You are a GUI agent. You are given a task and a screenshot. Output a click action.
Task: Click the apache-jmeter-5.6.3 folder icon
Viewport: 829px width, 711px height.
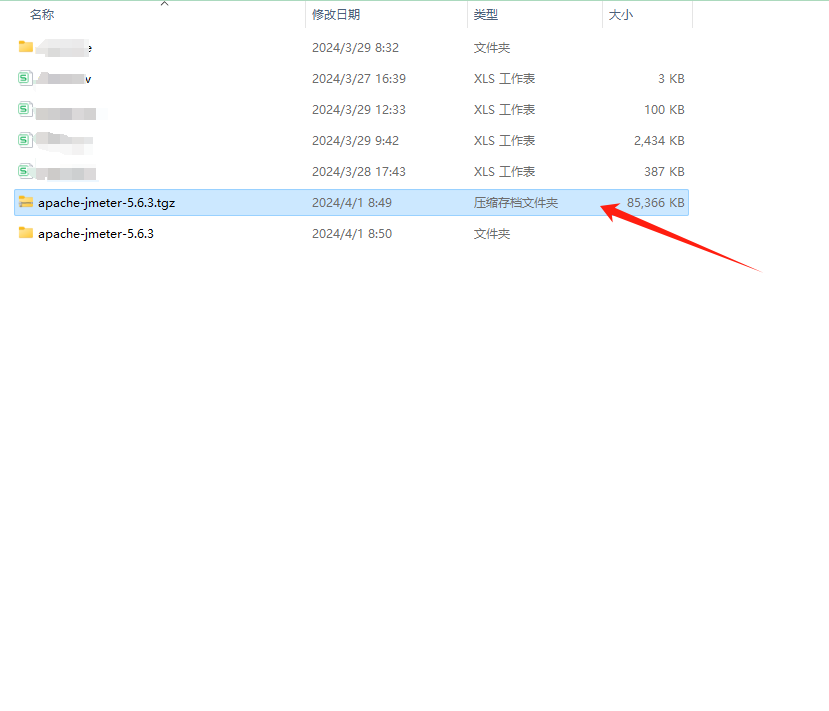pos(26,233)
